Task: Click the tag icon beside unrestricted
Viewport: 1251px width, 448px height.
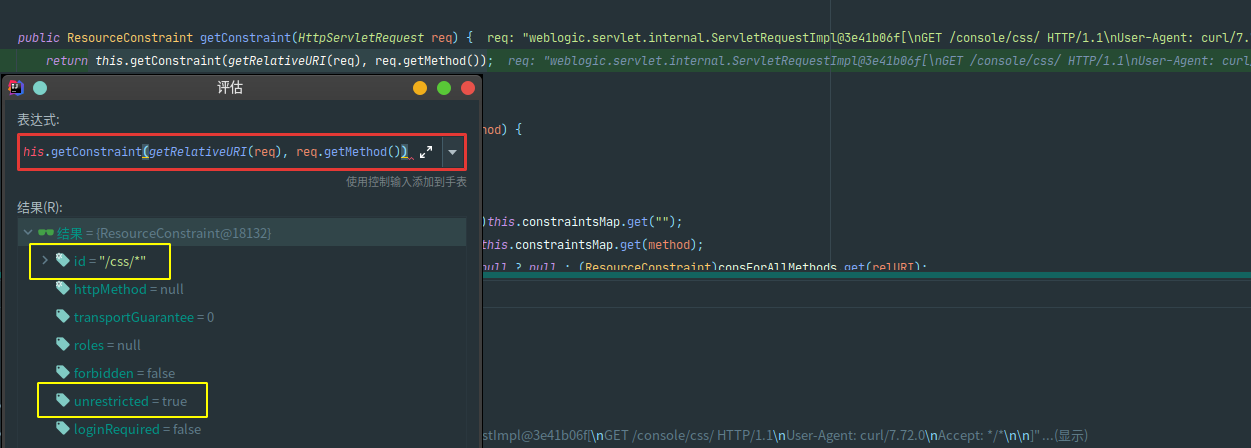Action: point(63,401)
